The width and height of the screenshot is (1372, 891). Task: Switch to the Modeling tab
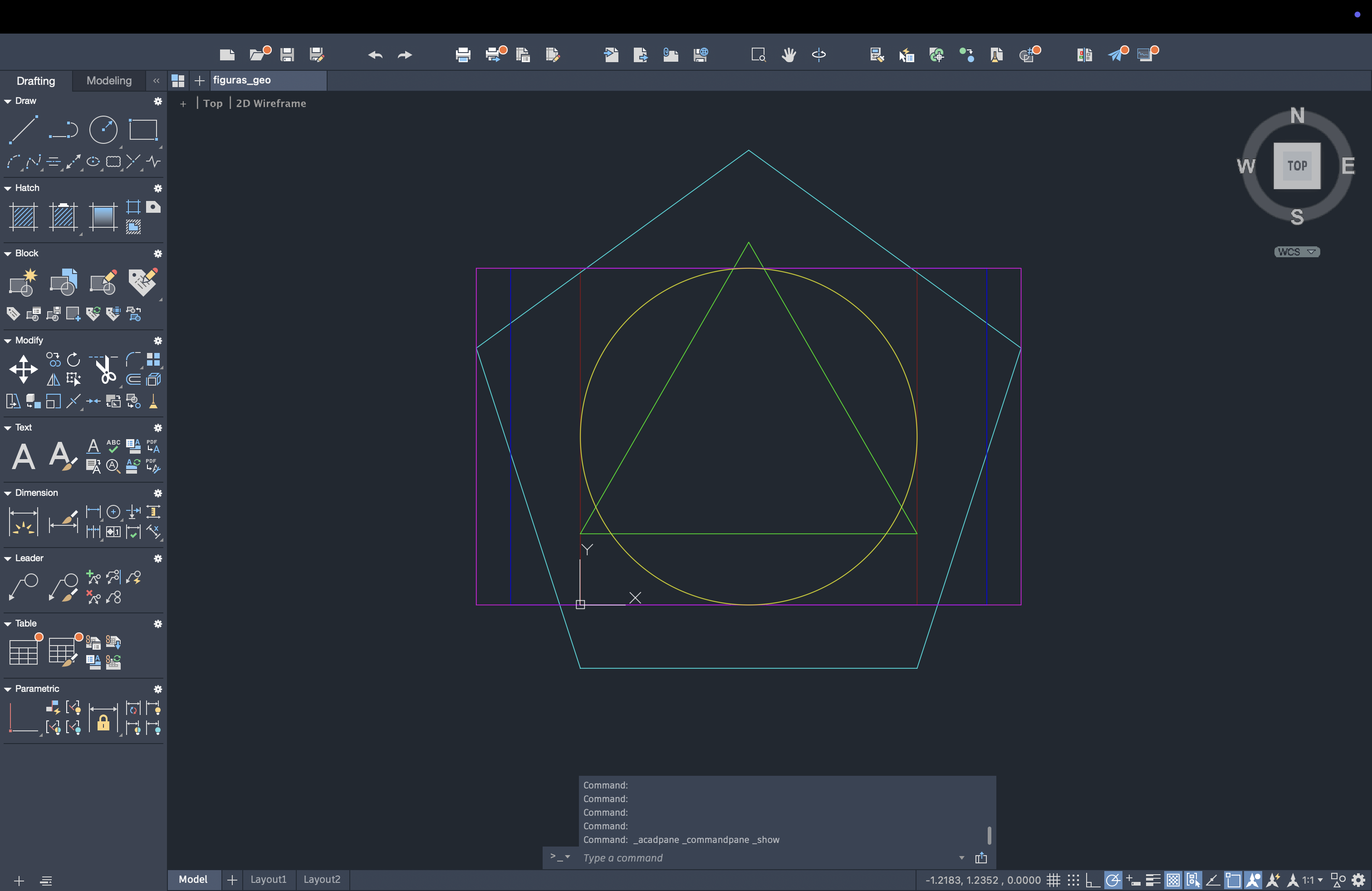point(109,81)
